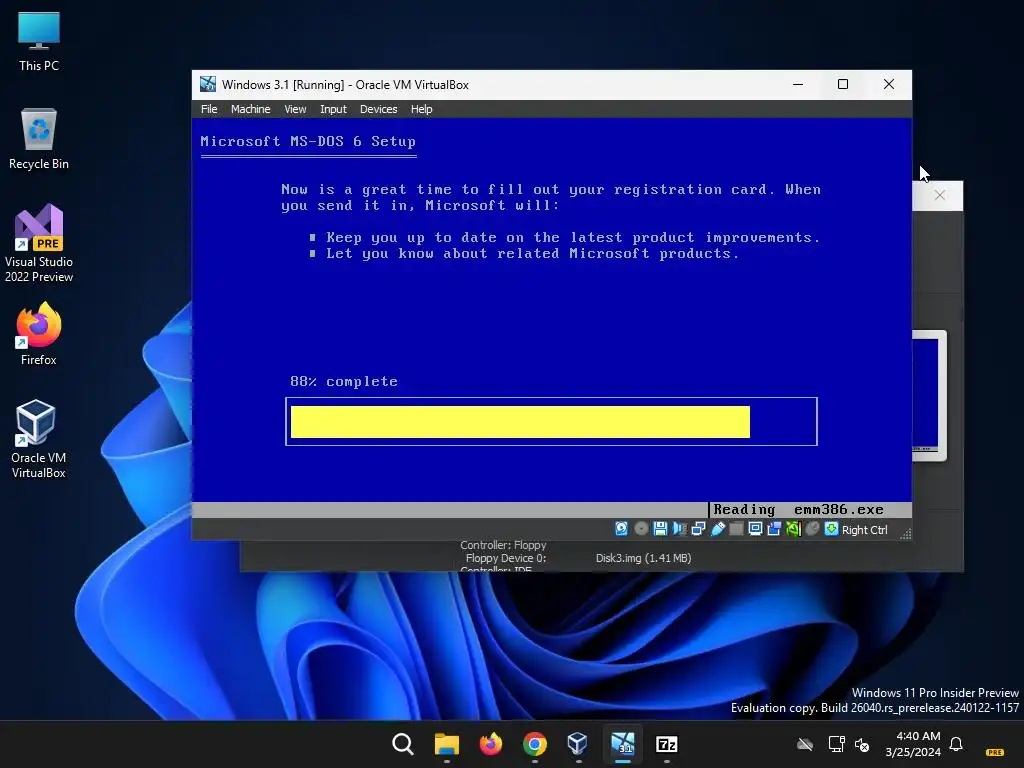
Task: Click the yellow setup progress bar
Action: pos(520,422)
